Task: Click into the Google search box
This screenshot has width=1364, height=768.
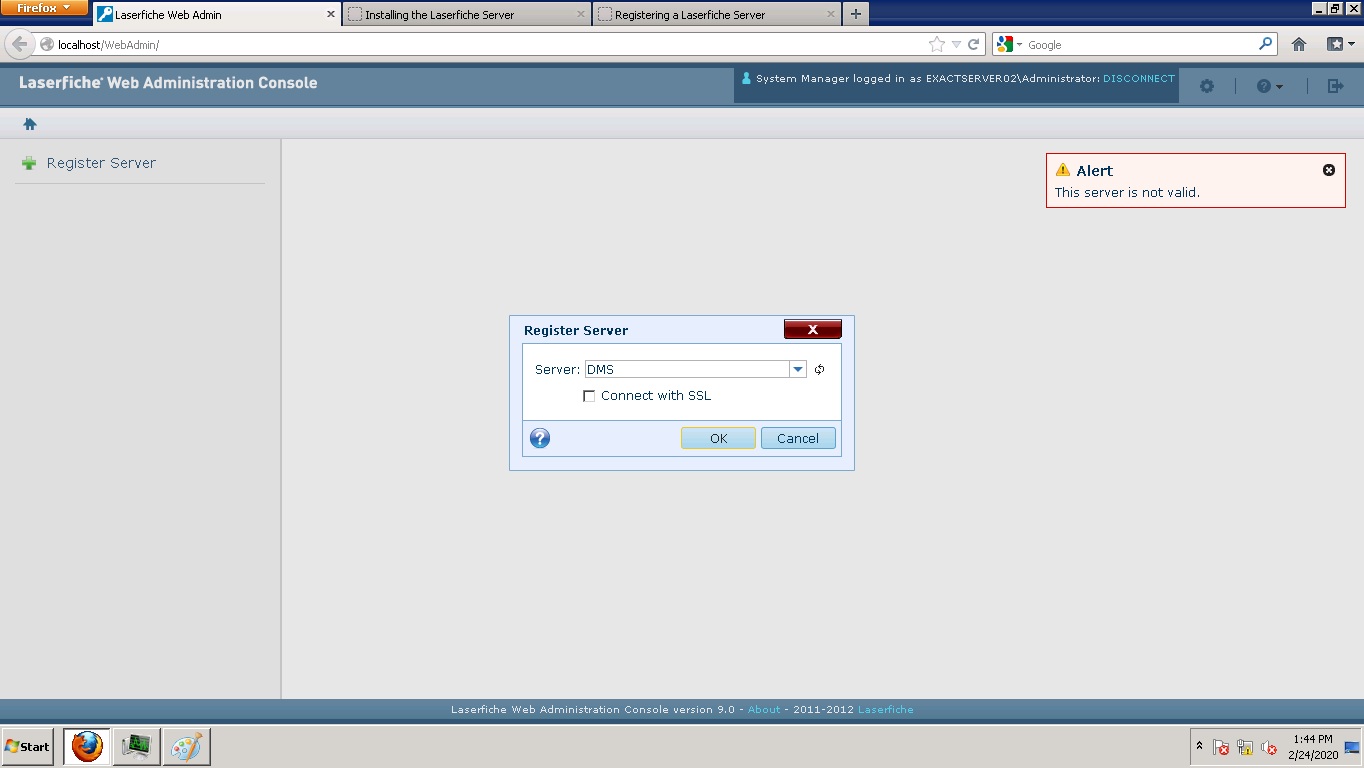Action: click(1140, 45)
